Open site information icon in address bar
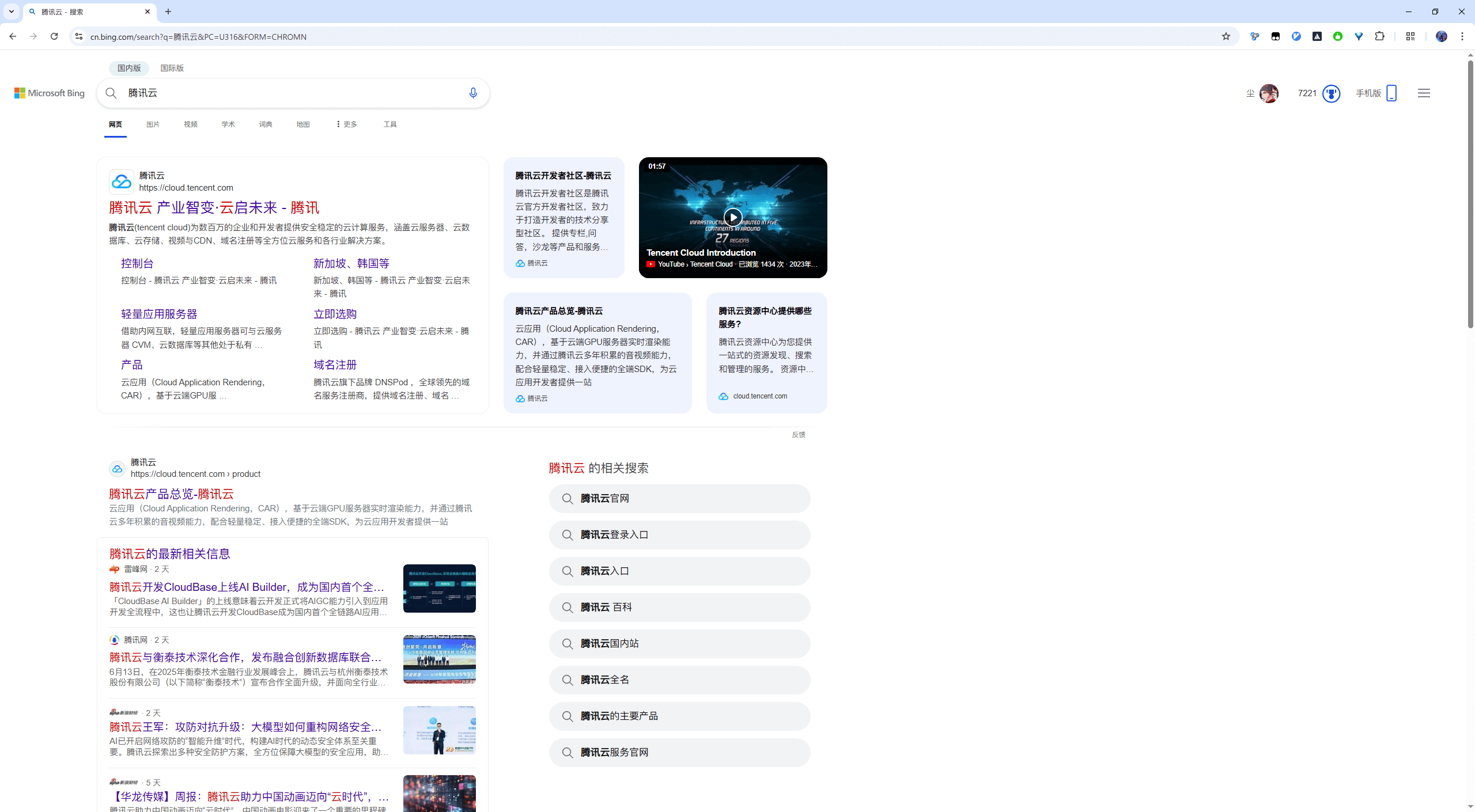Viewport: 1475px width, 812px height. [x=79, y=36]
